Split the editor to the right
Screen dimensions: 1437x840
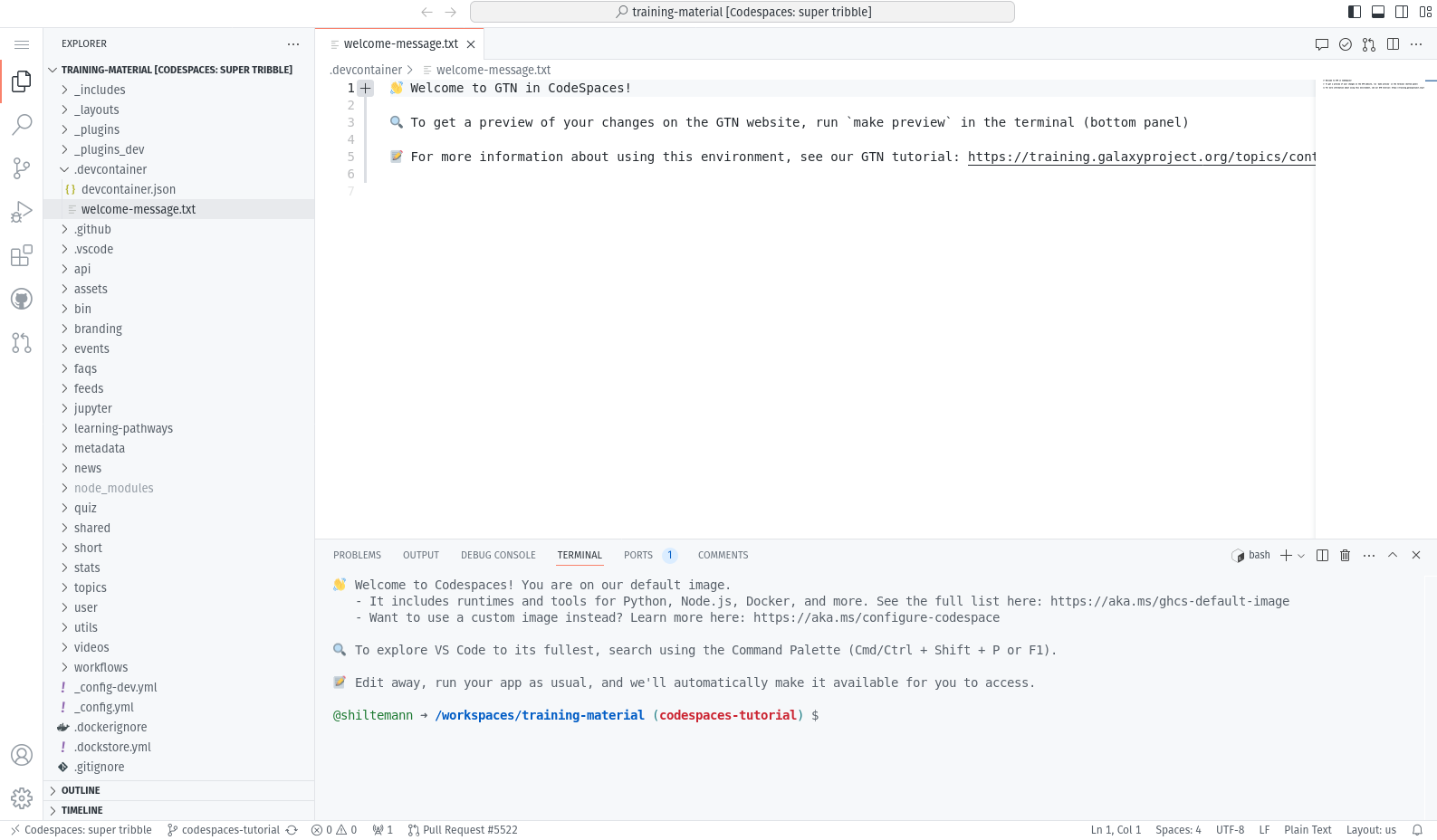tap(1393, 44)
